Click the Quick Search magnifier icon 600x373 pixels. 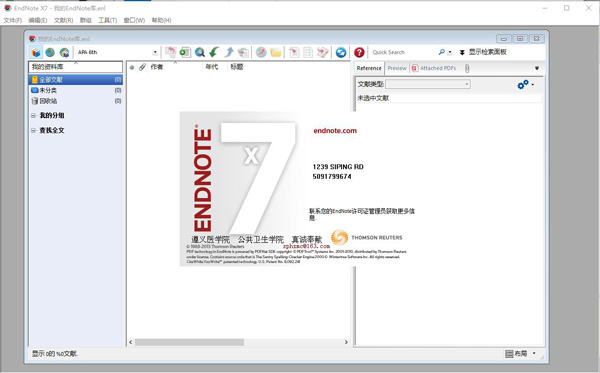[442, 52]
